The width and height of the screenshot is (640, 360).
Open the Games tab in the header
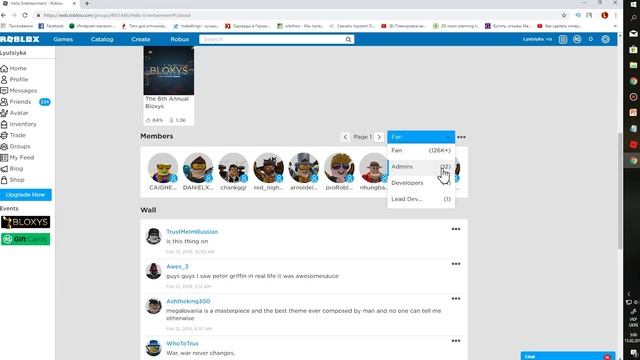[x=63, y=39]
